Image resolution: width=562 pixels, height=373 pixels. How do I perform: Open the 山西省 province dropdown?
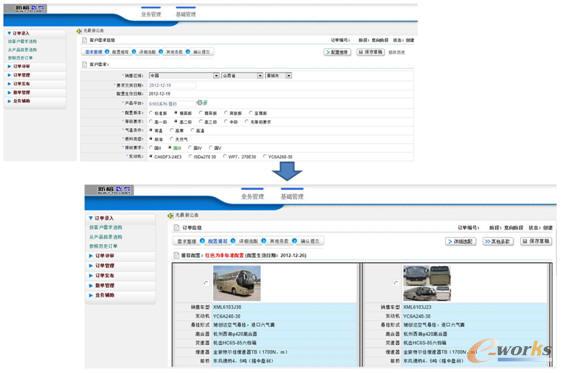[243, 76]
